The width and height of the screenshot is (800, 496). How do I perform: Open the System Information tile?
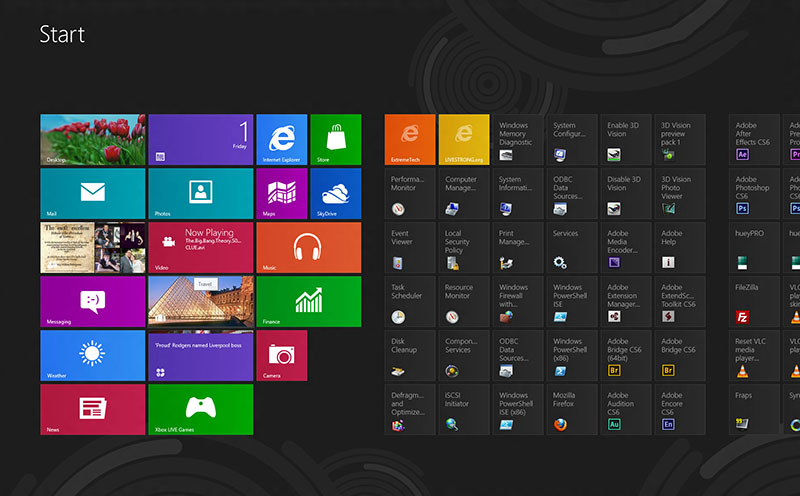pos(518,193)
